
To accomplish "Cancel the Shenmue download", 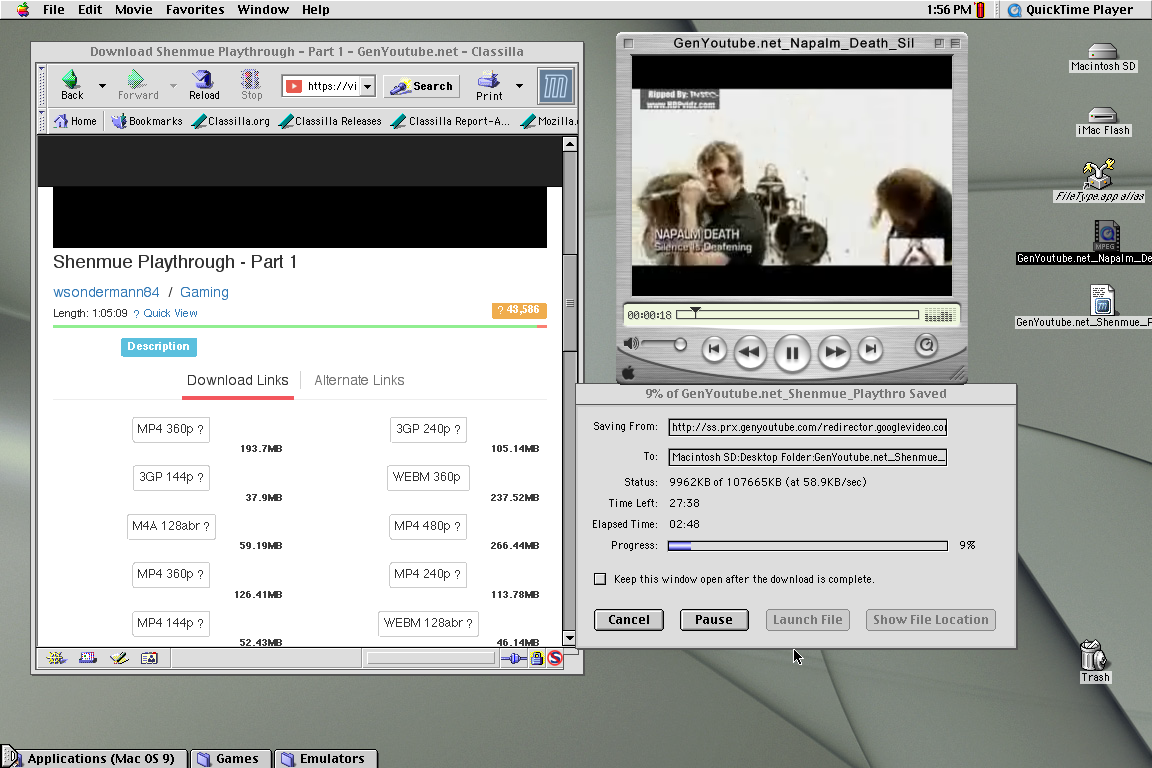I will [629, 620].
